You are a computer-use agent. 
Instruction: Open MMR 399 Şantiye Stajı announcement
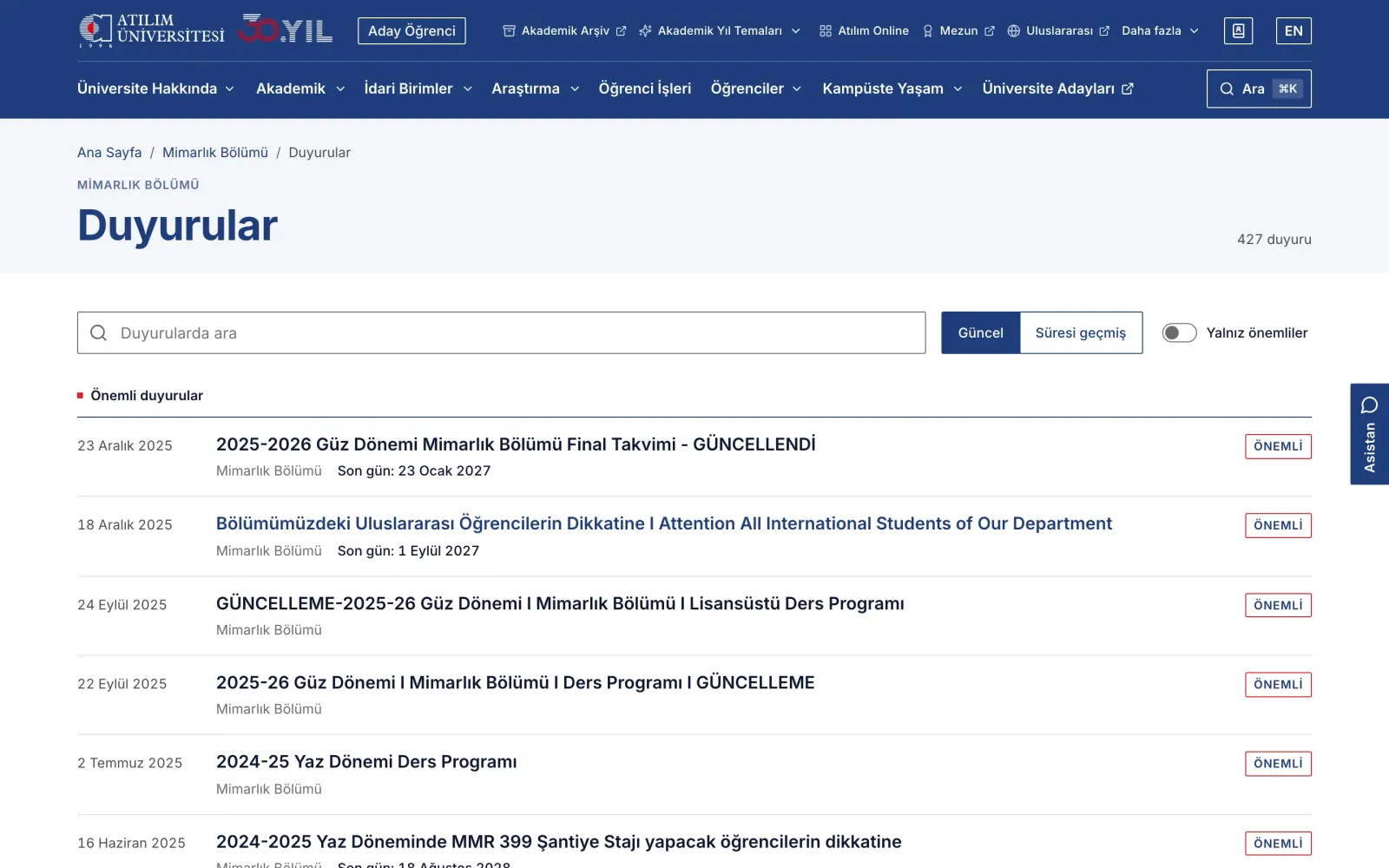[x=558, y=842]
